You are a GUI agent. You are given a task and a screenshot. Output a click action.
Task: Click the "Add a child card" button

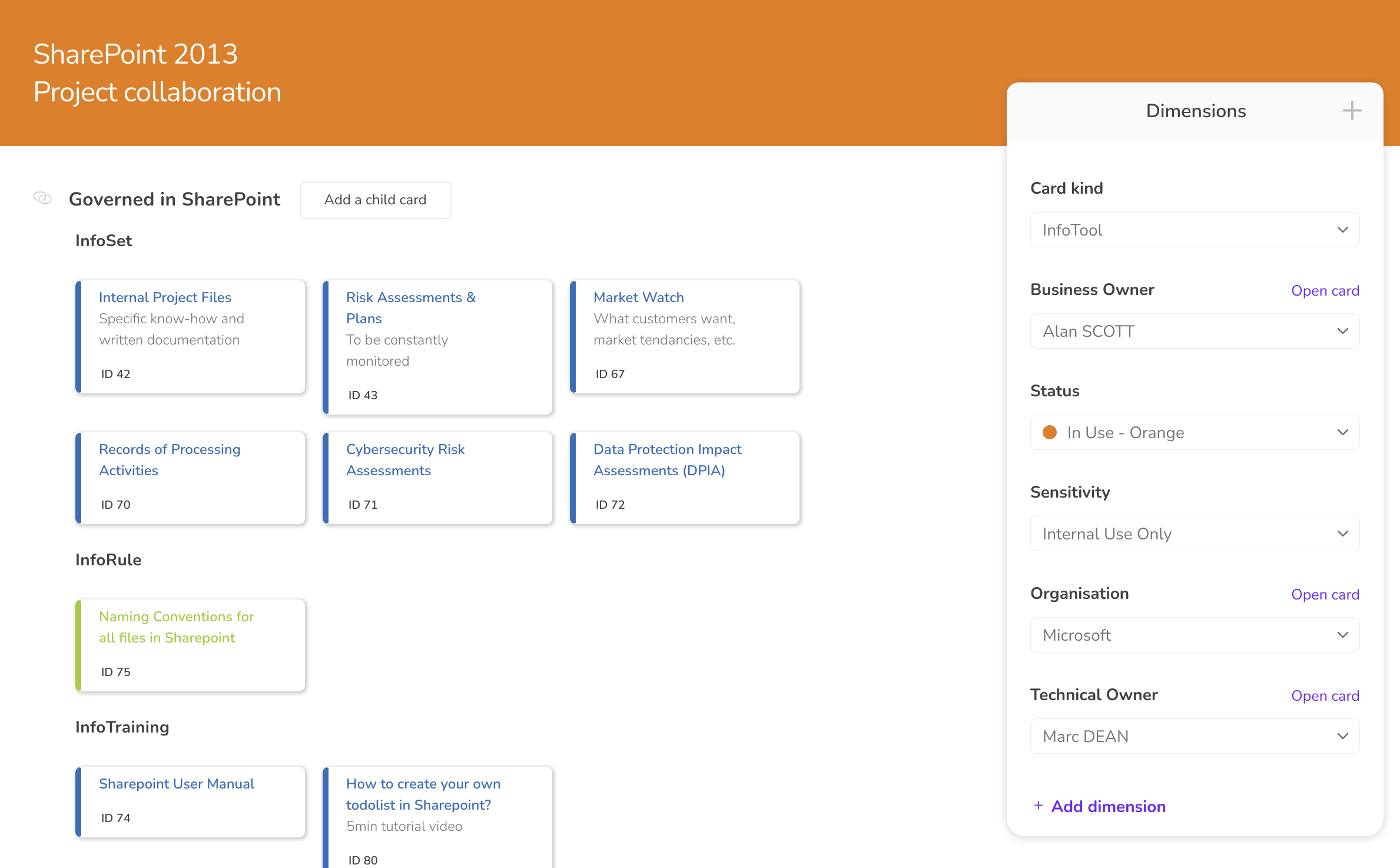pyautogui.click(x=375, y=200)
